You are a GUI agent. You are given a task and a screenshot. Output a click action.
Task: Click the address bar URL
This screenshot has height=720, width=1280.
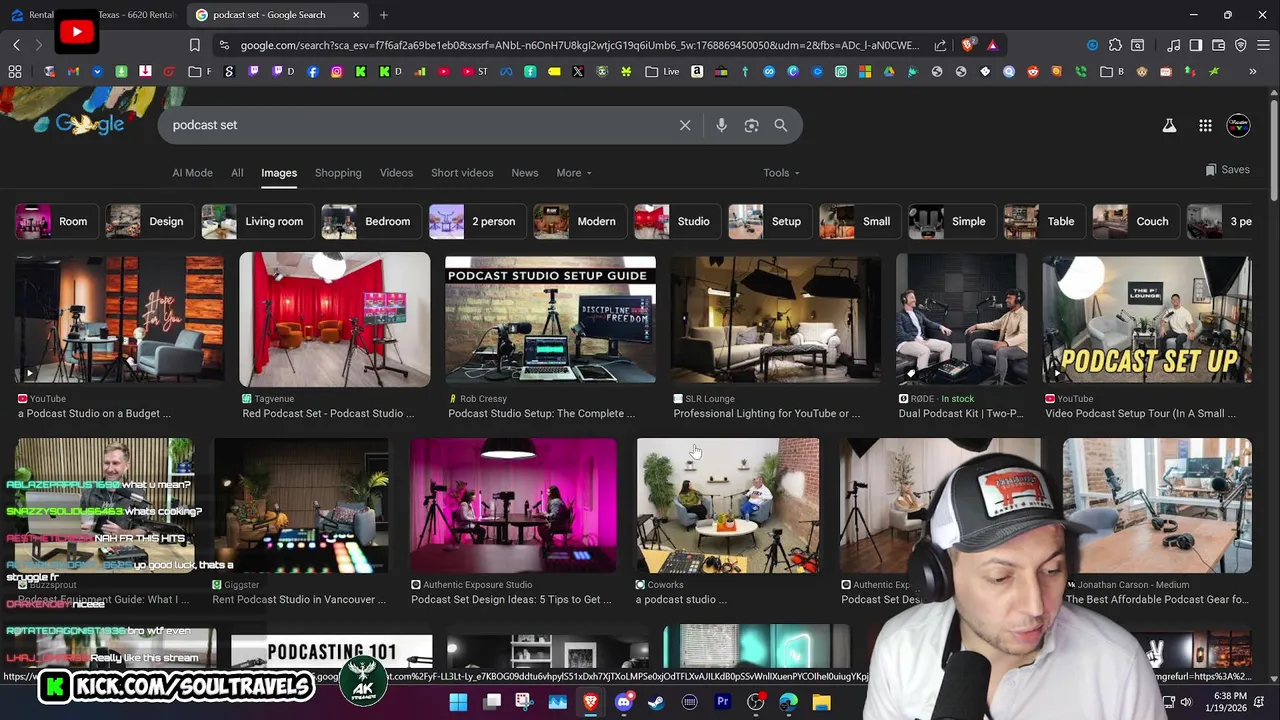click(x=578, y=45)
